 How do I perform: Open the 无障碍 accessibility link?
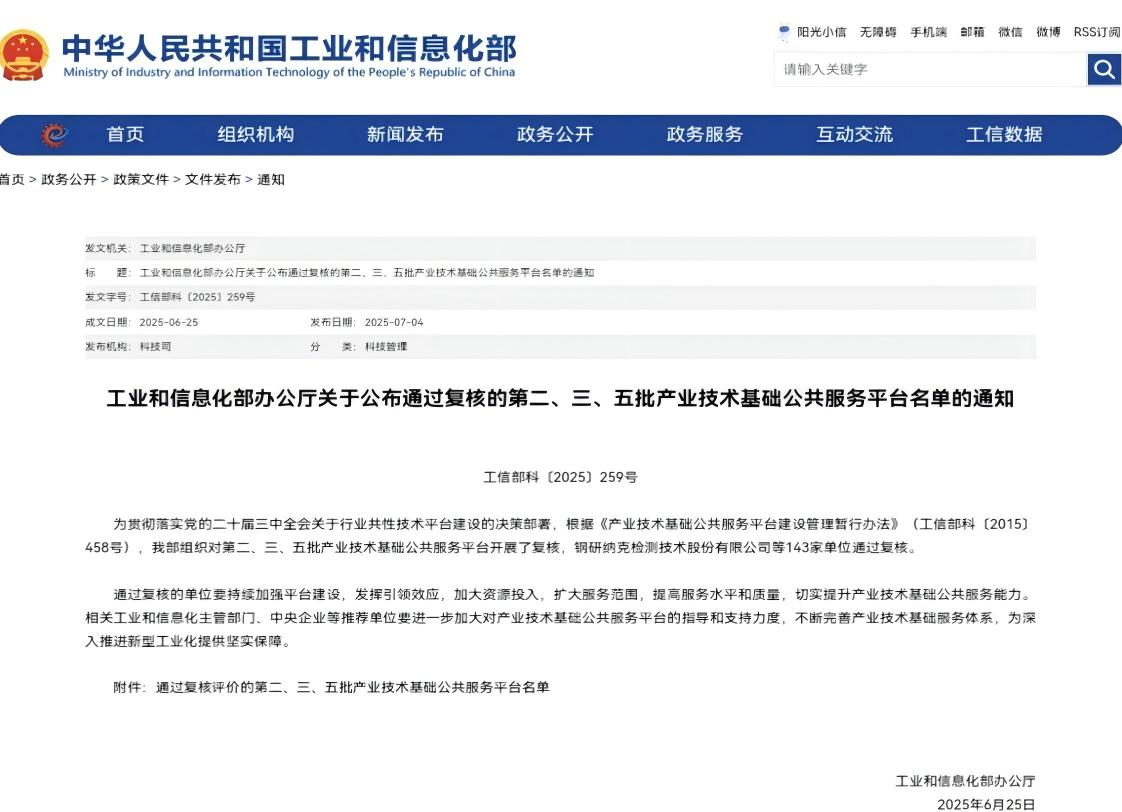point(878,32)
